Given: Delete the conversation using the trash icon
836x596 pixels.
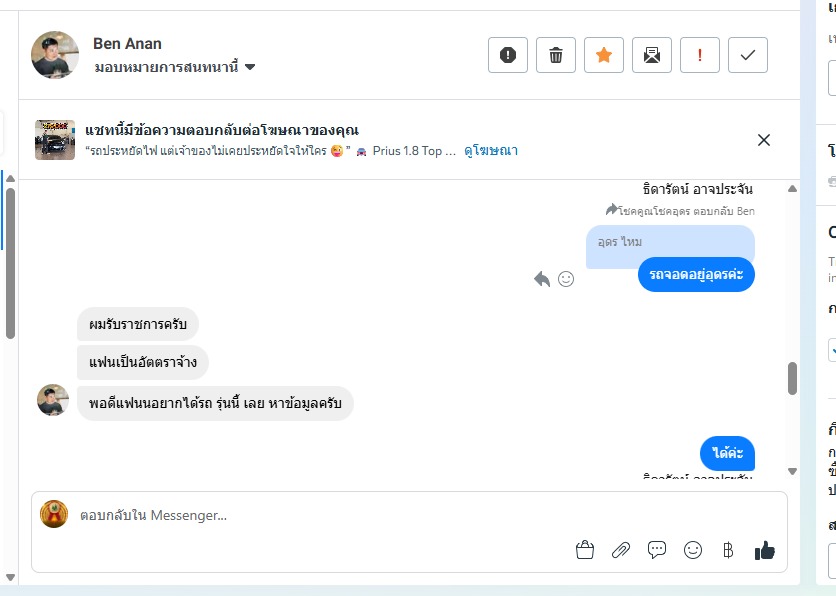Looking at the screenshot, I should click(556, 55).
